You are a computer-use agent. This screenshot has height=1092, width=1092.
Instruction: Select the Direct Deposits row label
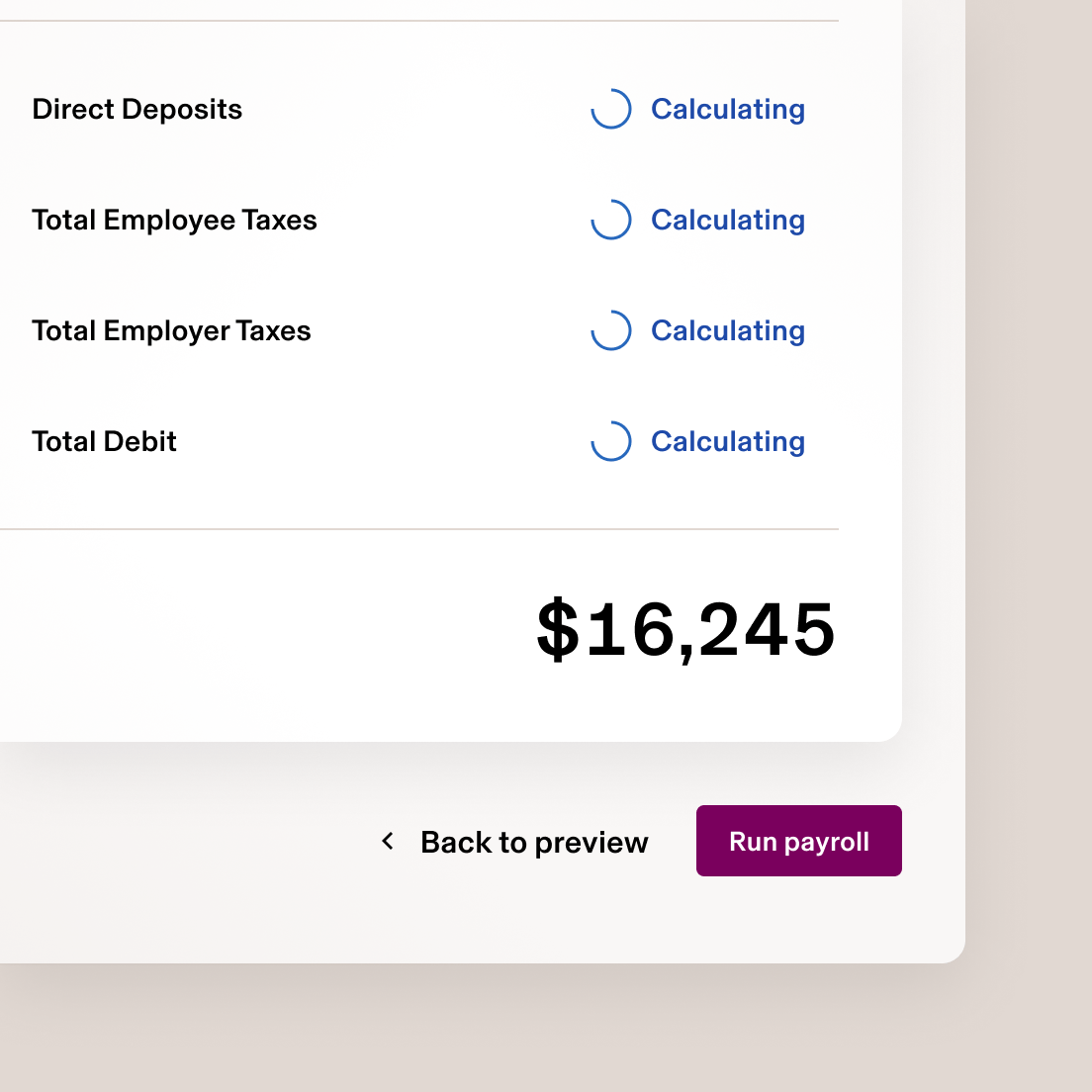(137, 110)
